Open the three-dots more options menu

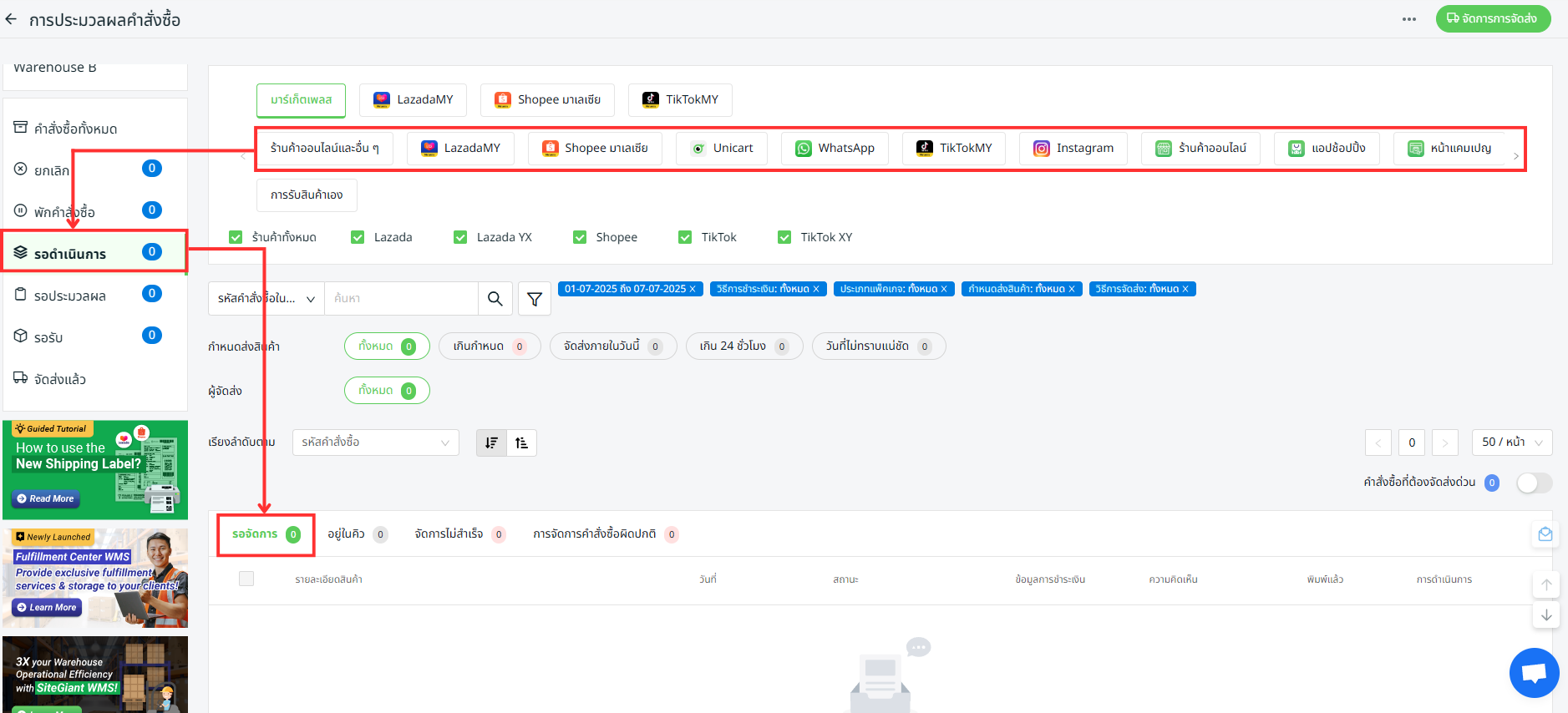pos(1409,19)
